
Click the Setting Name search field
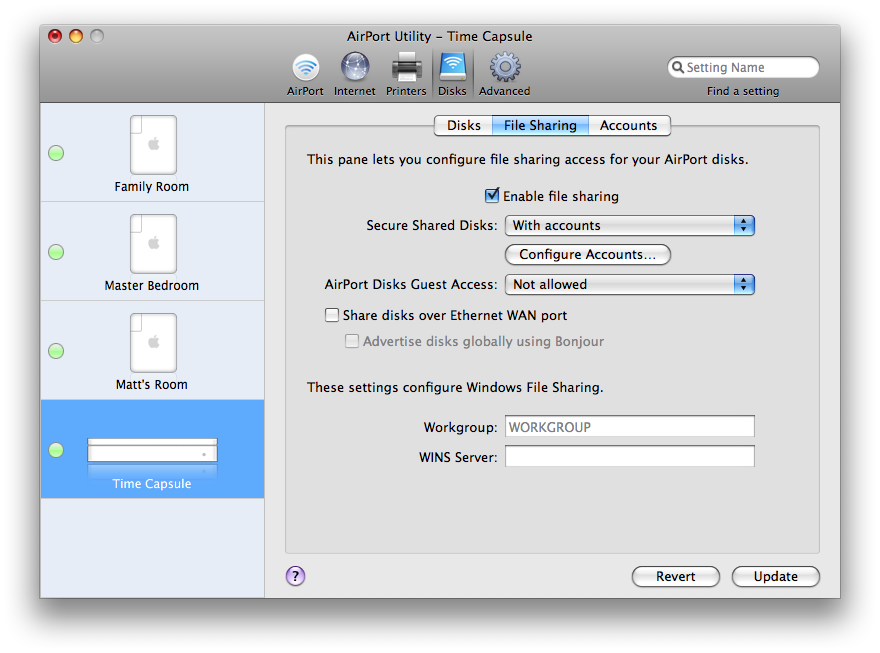(743, 67)
